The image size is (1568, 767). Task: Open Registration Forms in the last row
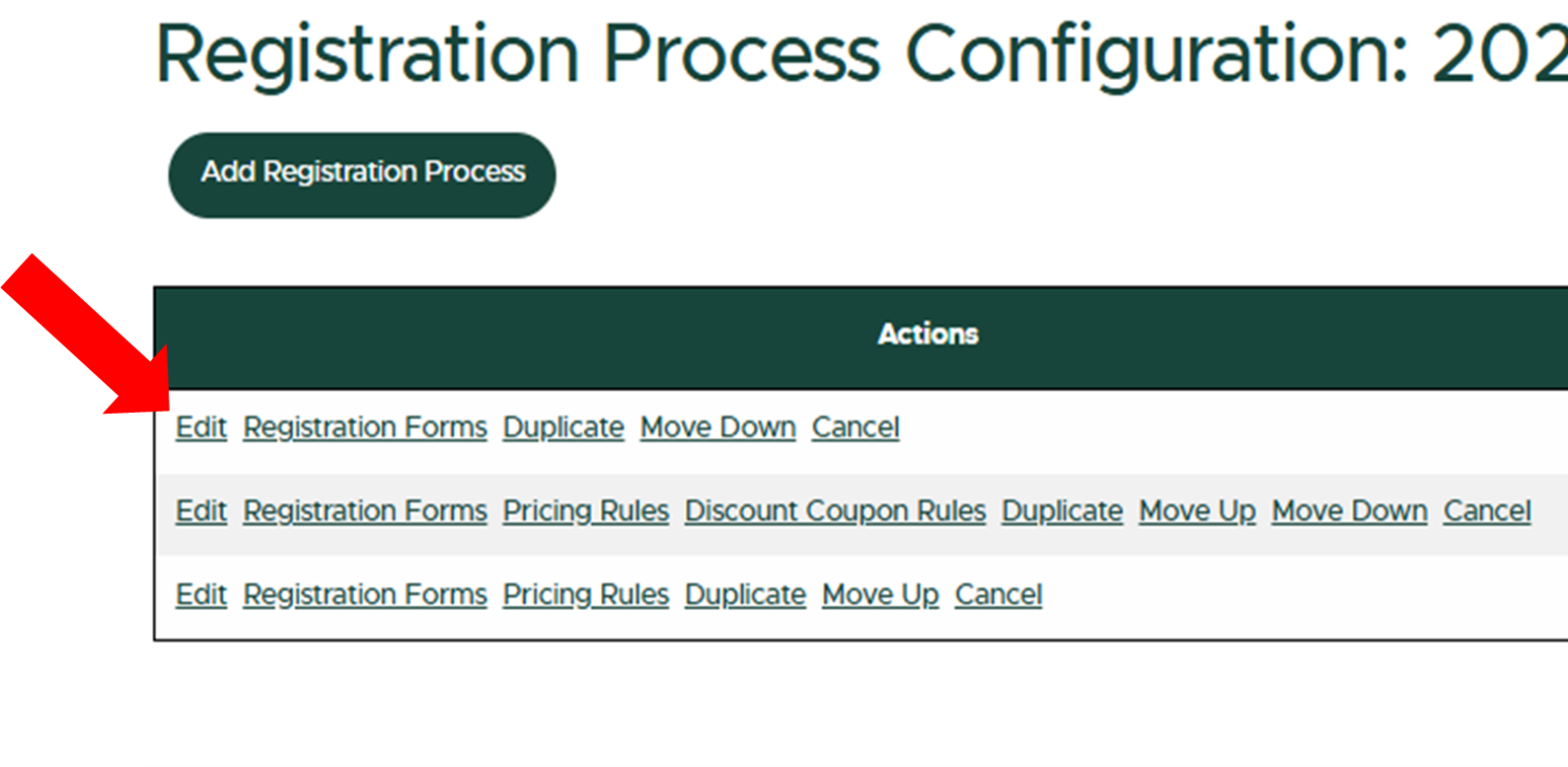tap(364, 594)
